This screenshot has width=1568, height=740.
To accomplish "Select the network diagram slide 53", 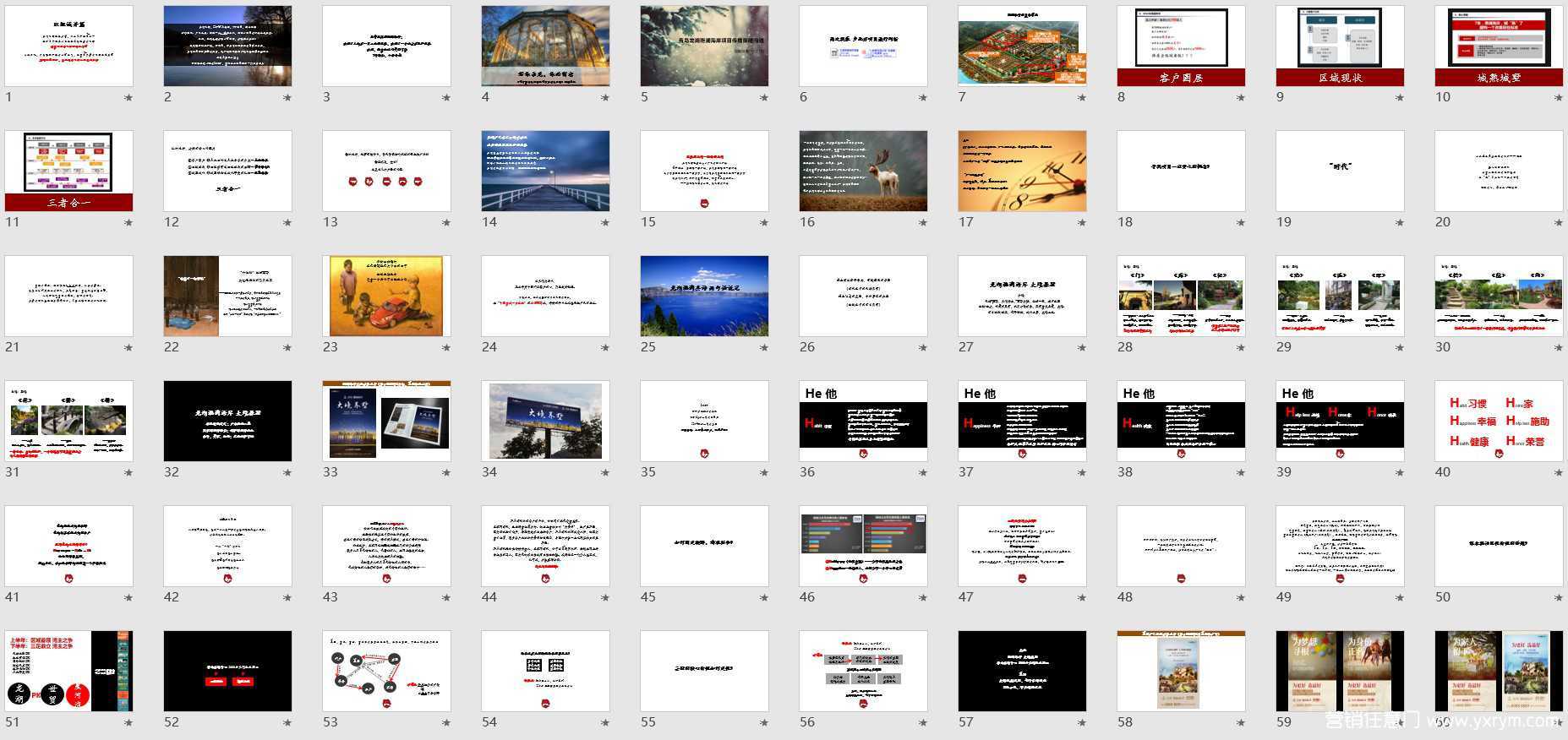I will pyautogui.click(x=386, y=671).
